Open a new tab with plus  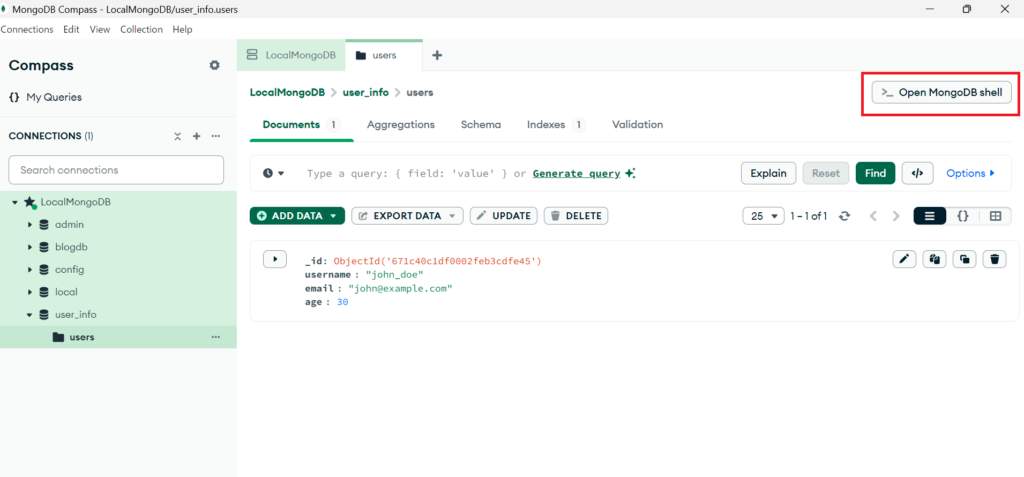[x=438, y=56]
